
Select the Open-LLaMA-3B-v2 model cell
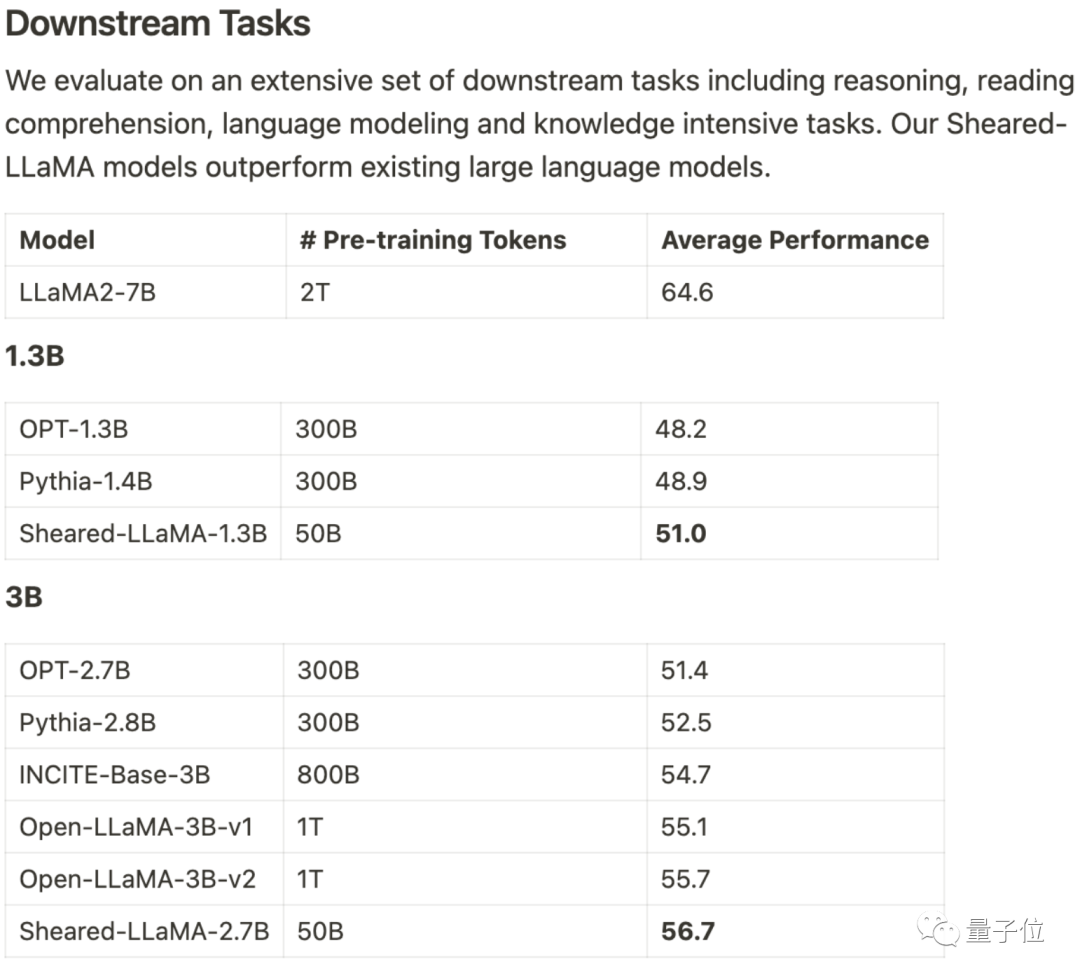138,879
